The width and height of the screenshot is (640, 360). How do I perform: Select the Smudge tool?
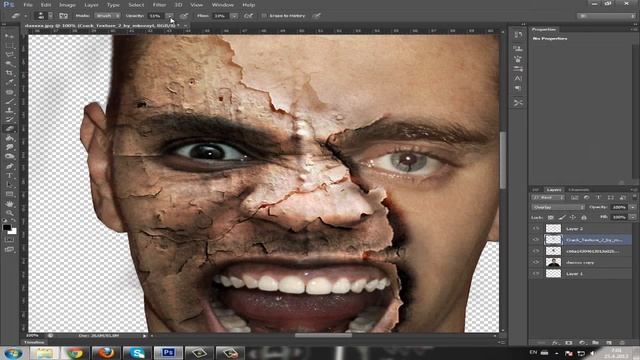tap(9, 147)
